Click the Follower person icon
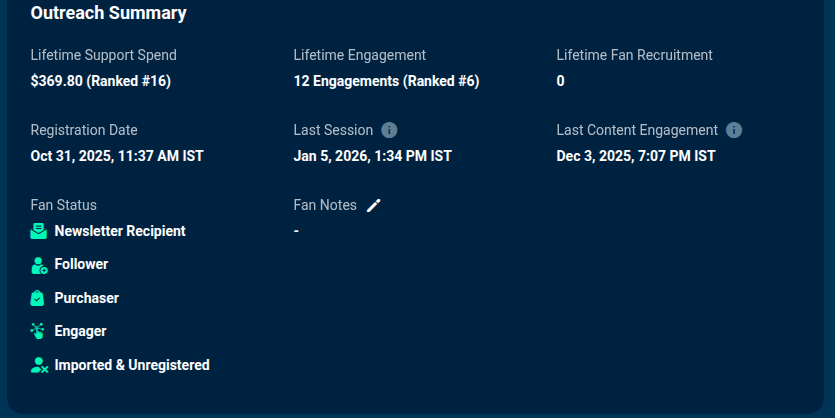The height and width of the screenshot is (418, 835). pyautogui.click(x=39, y=265)
